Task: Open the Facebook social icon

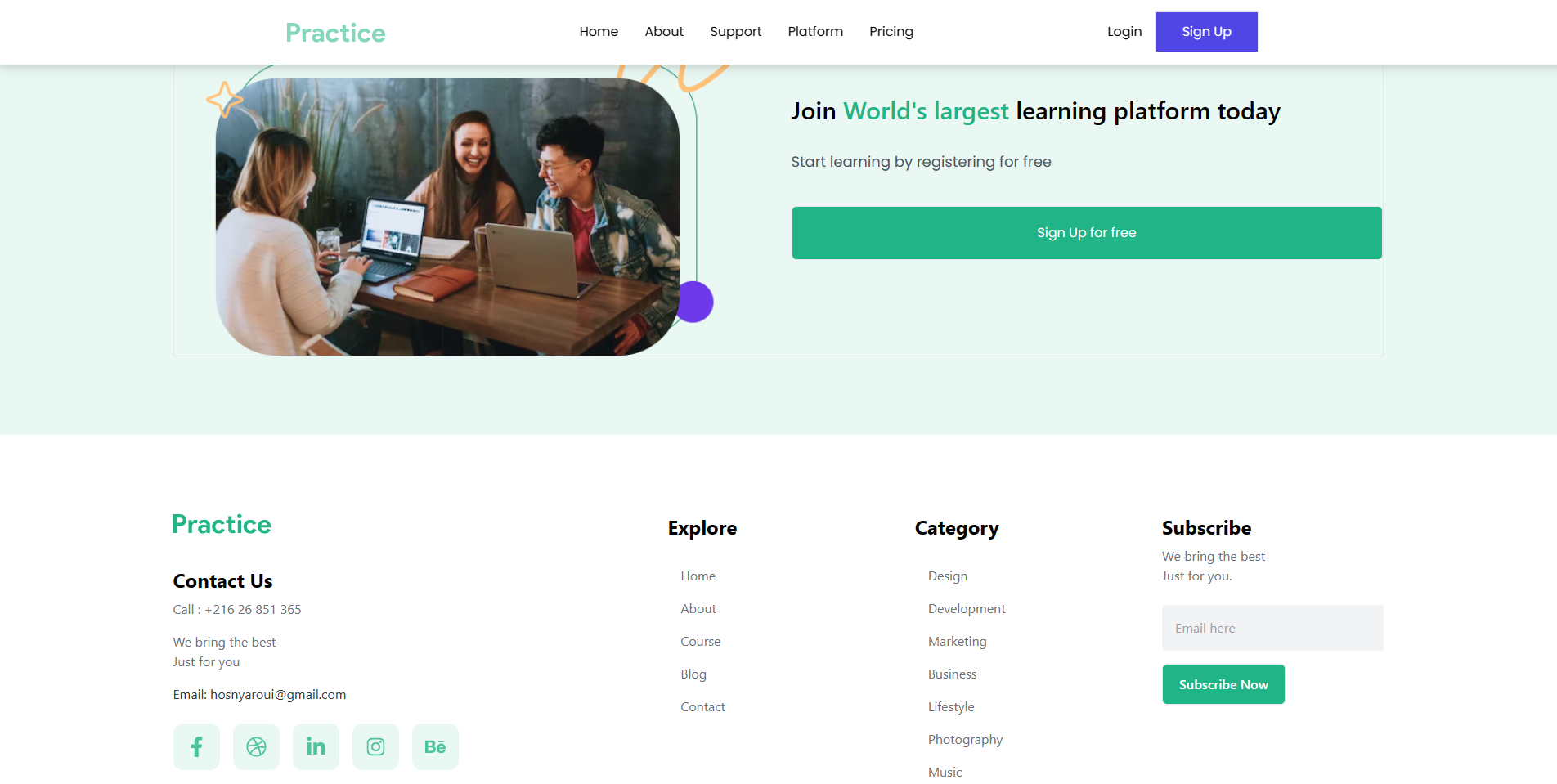Action: pos(196,746)
